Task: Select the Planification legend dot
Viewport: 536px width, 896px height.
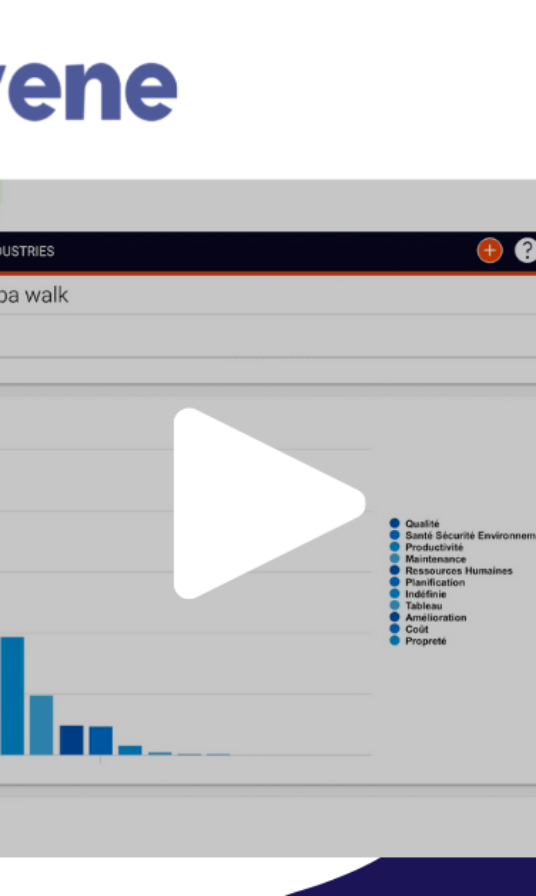Action: pyautogui.click(x=394, y=582)
